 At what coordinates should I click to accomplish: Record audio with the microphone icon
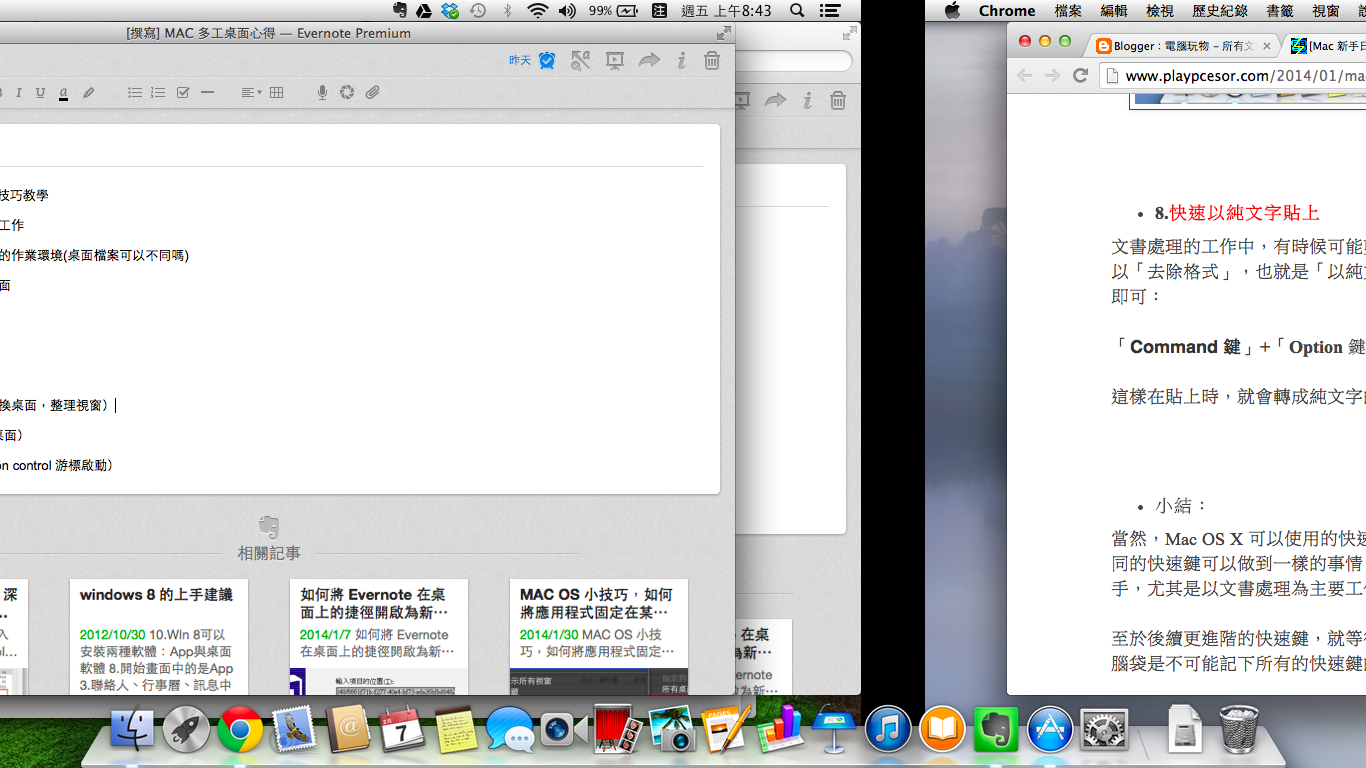[x=322, y=93]
